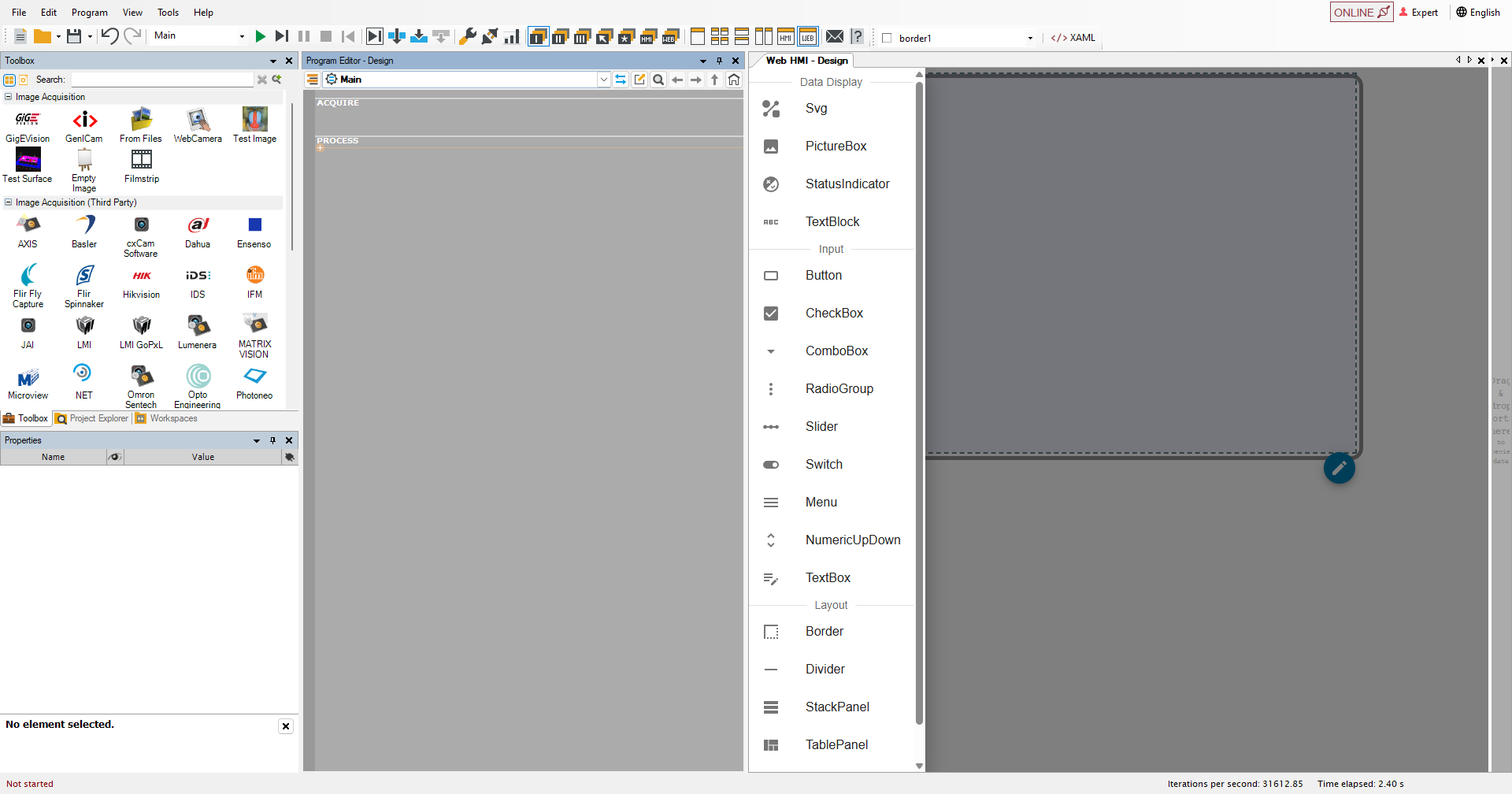Add a Switch control from HMI palette
This screenshot has height=794, width=1512.
point(824,465)
